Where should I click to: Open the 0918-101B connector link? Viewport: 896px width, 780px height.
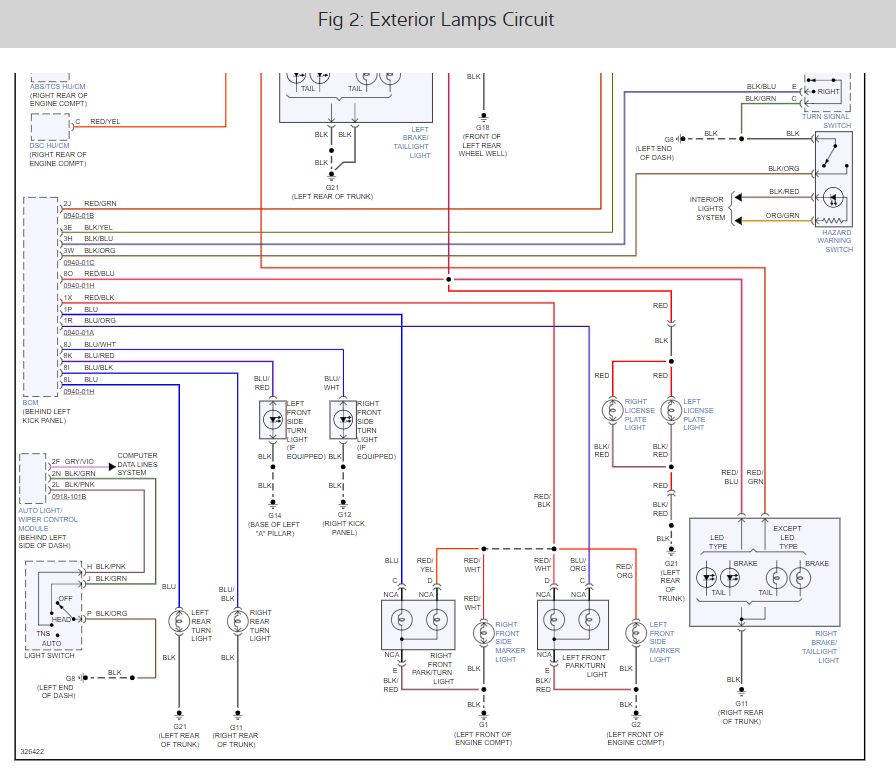(69, 497)
